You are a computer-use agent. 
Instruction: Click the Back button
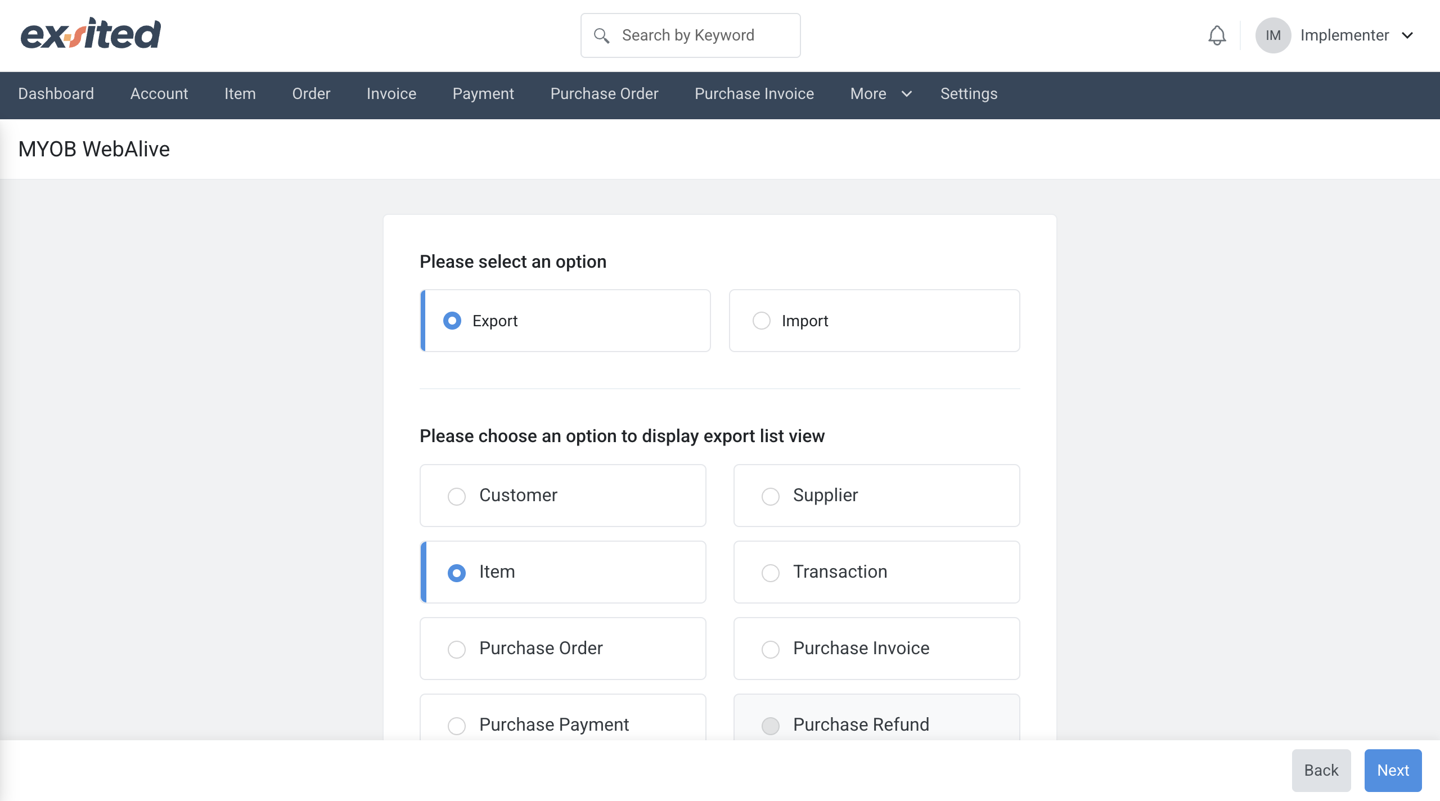[1321, 770]
